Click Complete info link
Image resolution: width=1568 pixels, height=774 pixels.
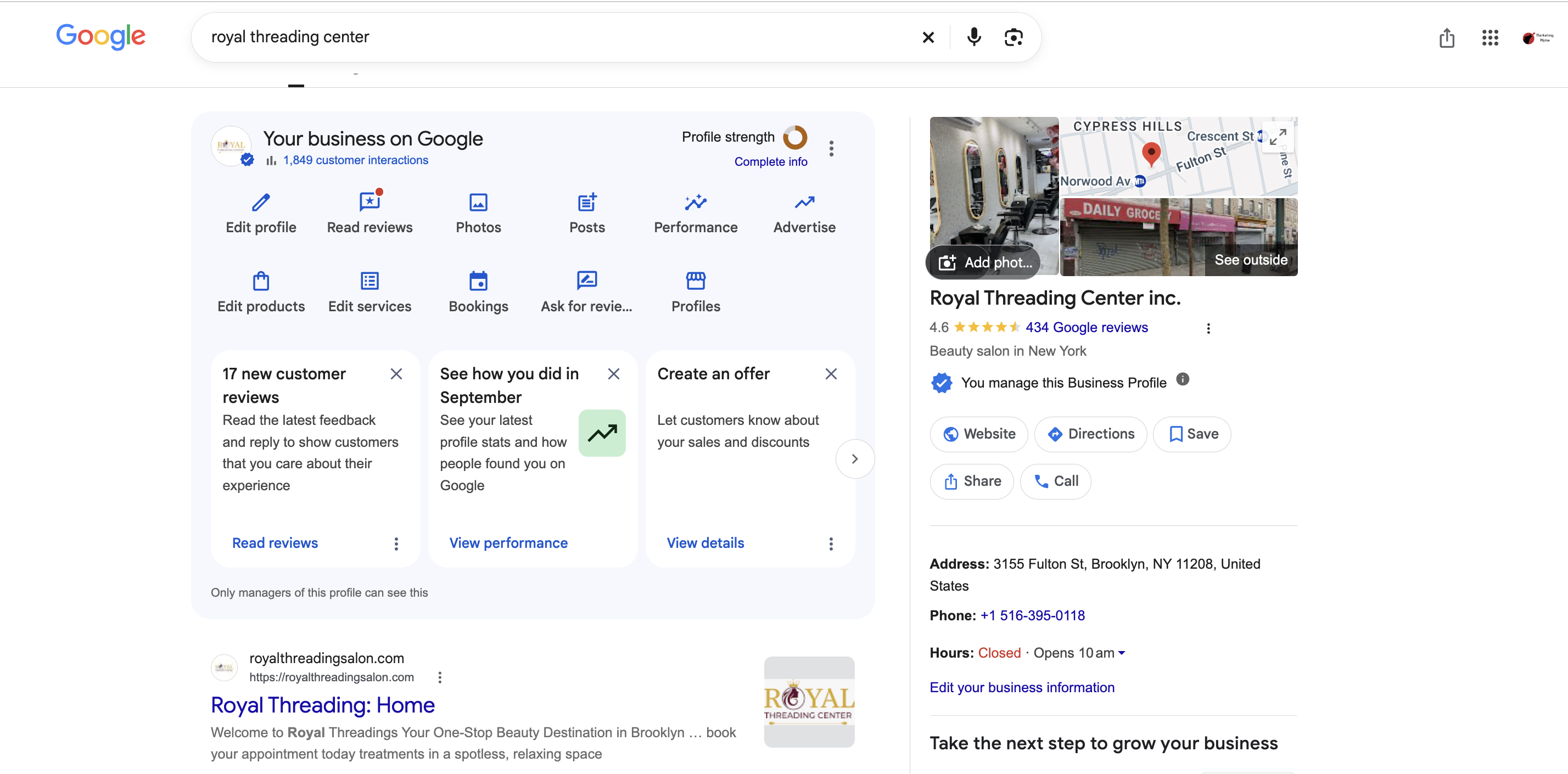(771, 162)
